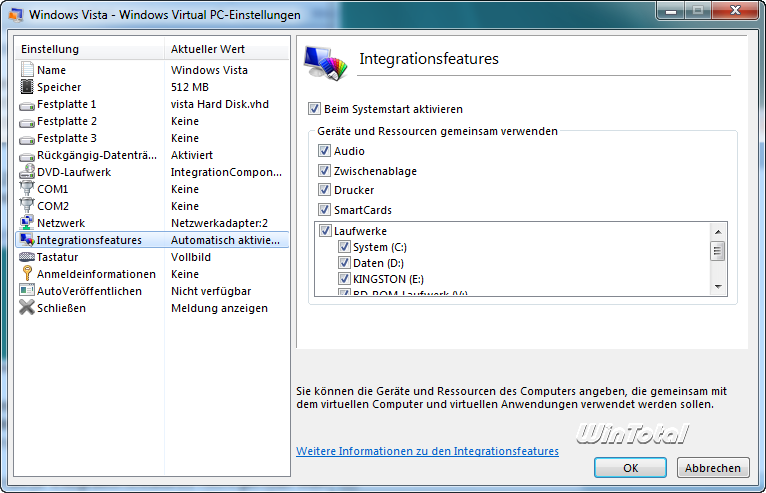Image resolution: width=766 pixels, height=493 pixels.
Task: Click the Schließen X icon
Action: pos(27,307)
